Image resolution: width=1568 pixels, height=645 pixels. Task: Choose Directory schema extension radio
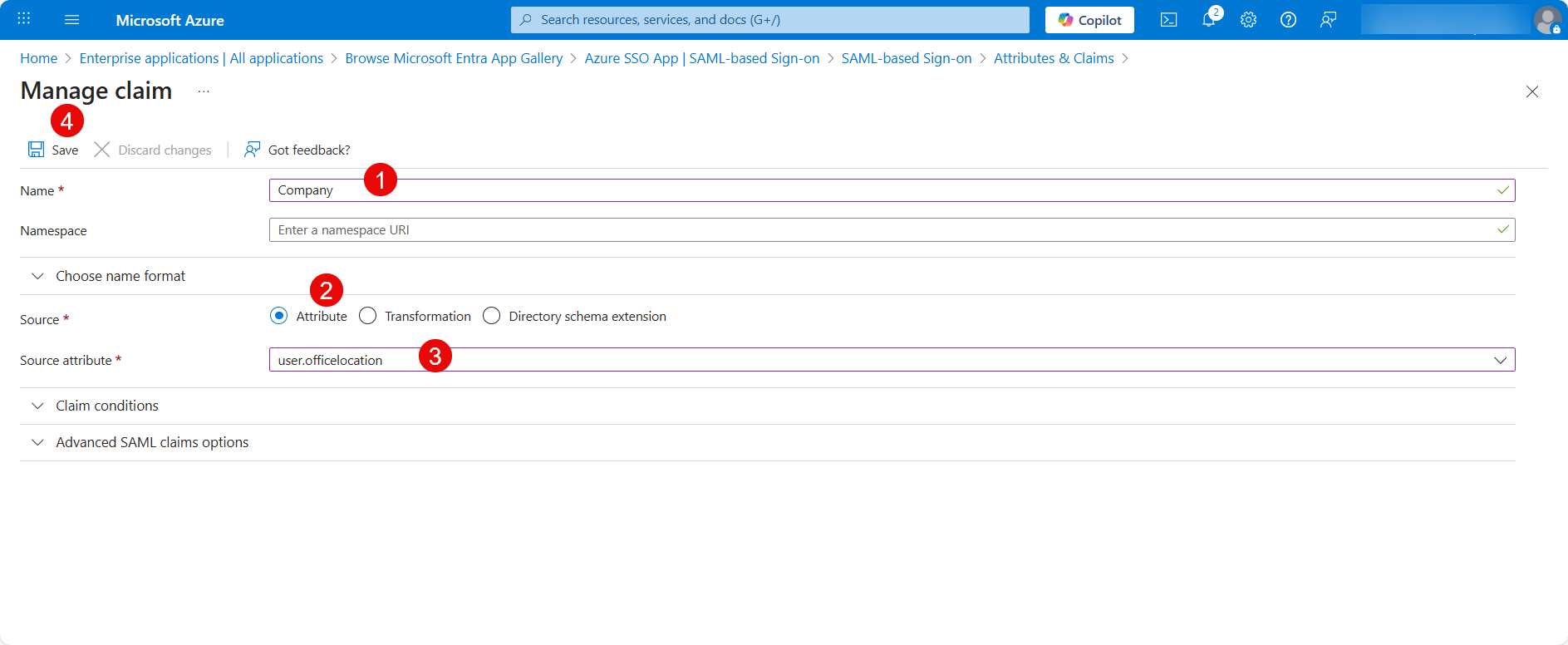[x=492, y=316]
